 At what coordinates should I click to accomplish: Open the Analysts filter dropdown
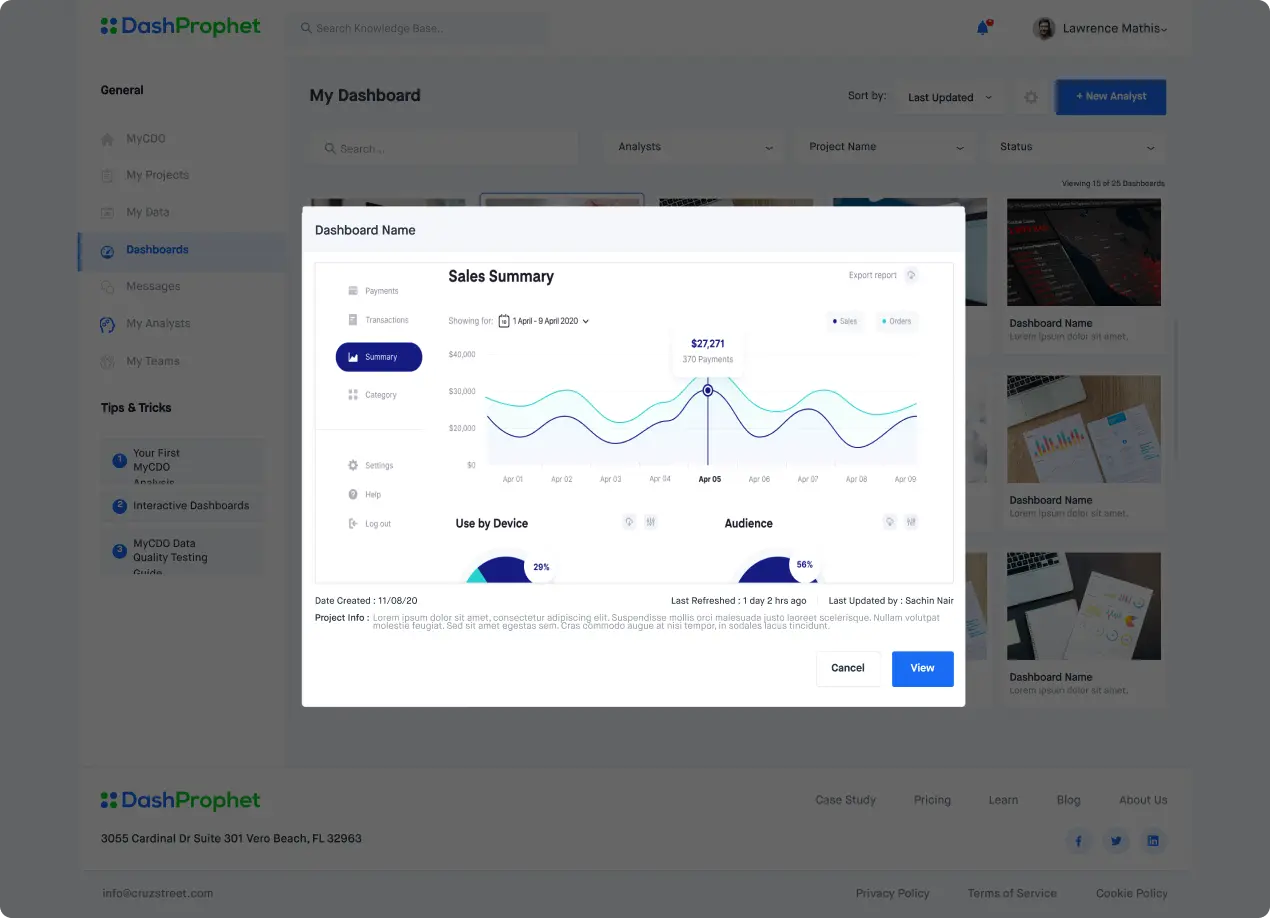tap(695, 147)
